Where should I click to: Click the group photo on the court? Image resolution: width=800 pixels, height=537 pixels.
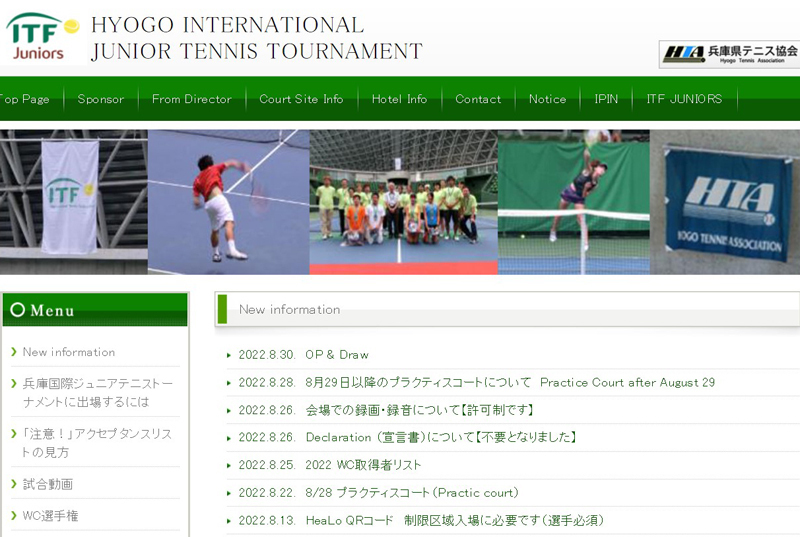404,202
